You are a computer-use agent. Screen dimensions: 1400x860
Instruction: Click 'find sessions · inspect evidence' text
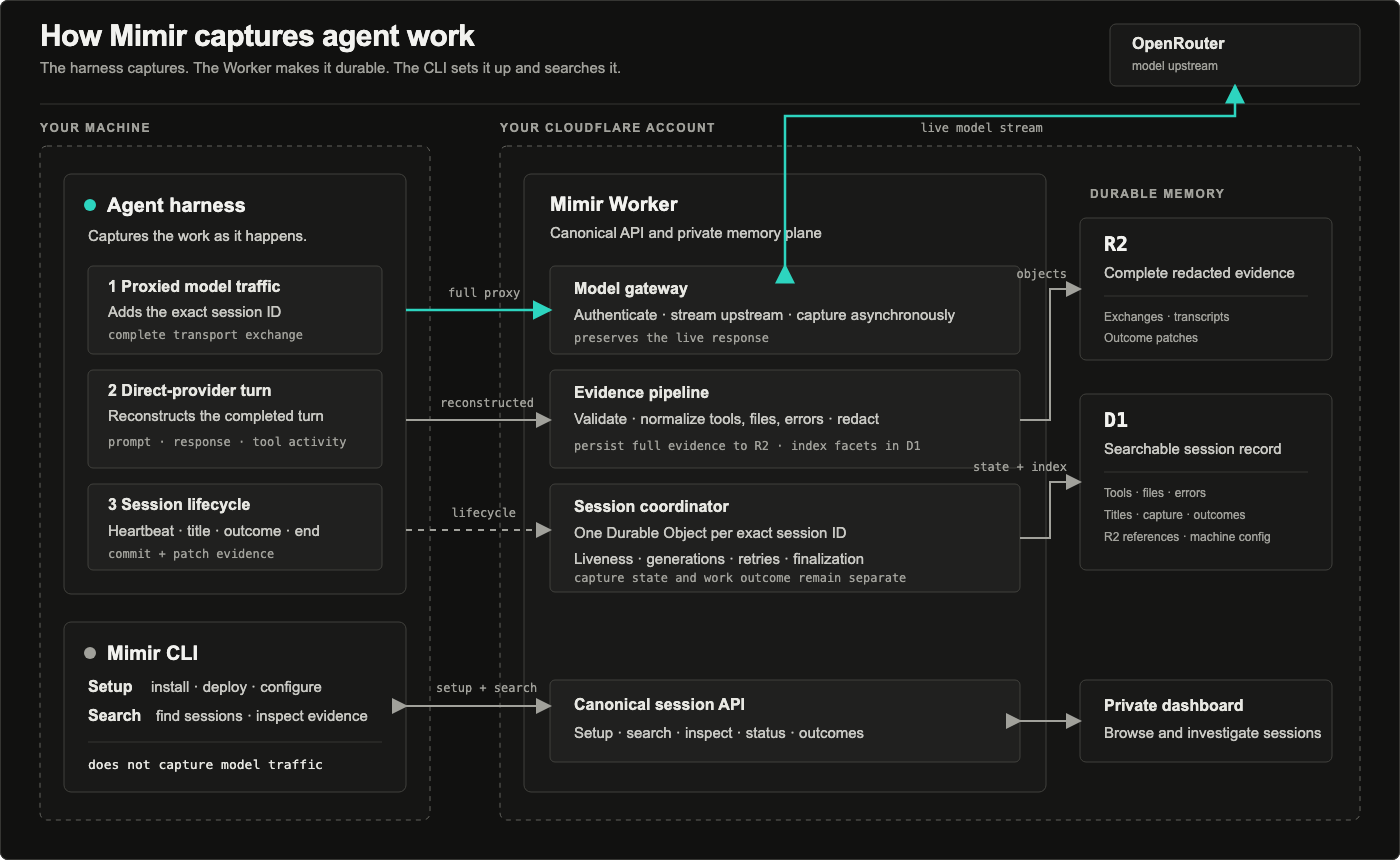click(261, 716)
